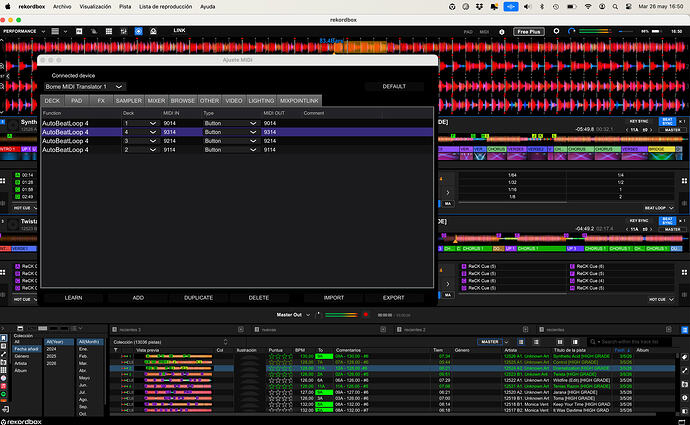This screenshot has height=425, width=690.
Task: Click the MIDI IN value 9214
Action: pyautogui.click(x=170, y=141)
